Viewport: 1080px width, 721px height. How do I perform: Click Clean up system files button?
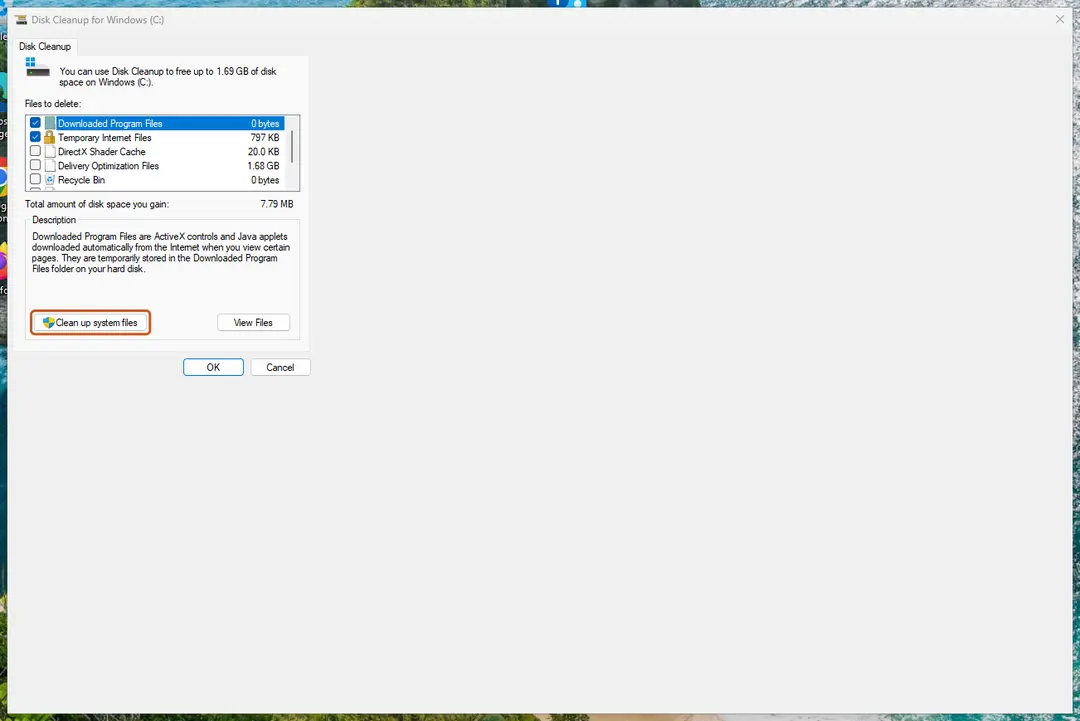coord(91,322)
